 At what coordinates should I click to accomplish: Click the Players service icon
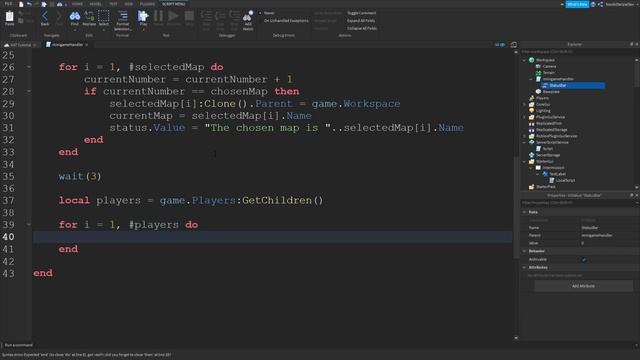coord(532,98)
